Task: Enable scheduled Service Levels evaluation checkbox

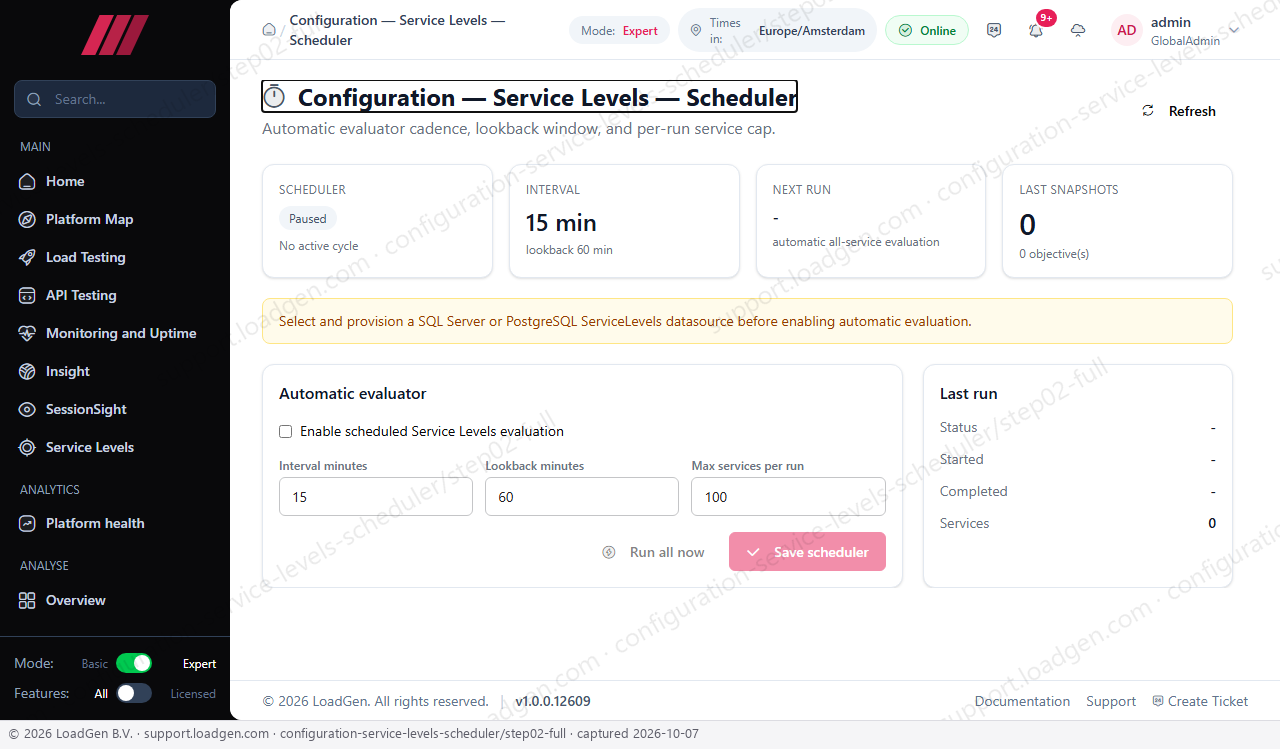Action: pos(286,431)
